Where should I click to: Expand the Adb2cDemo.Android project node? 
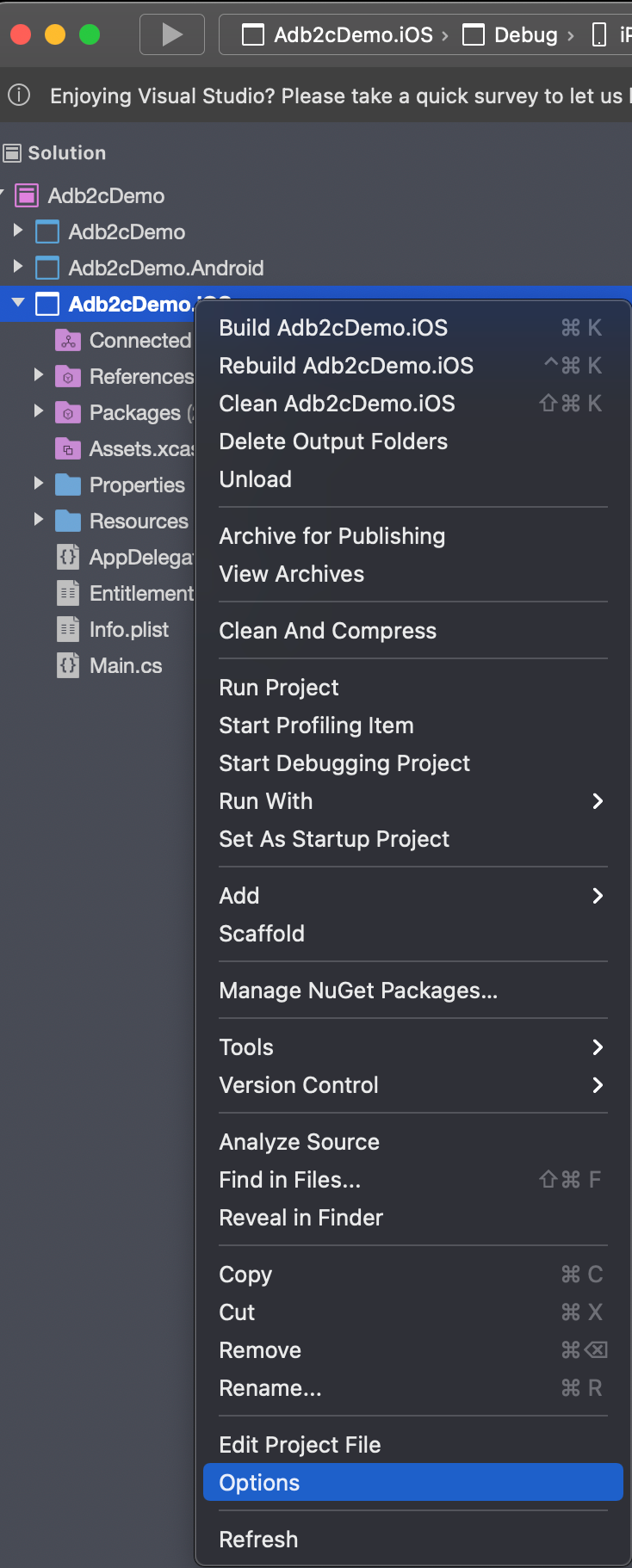[18, 267]
